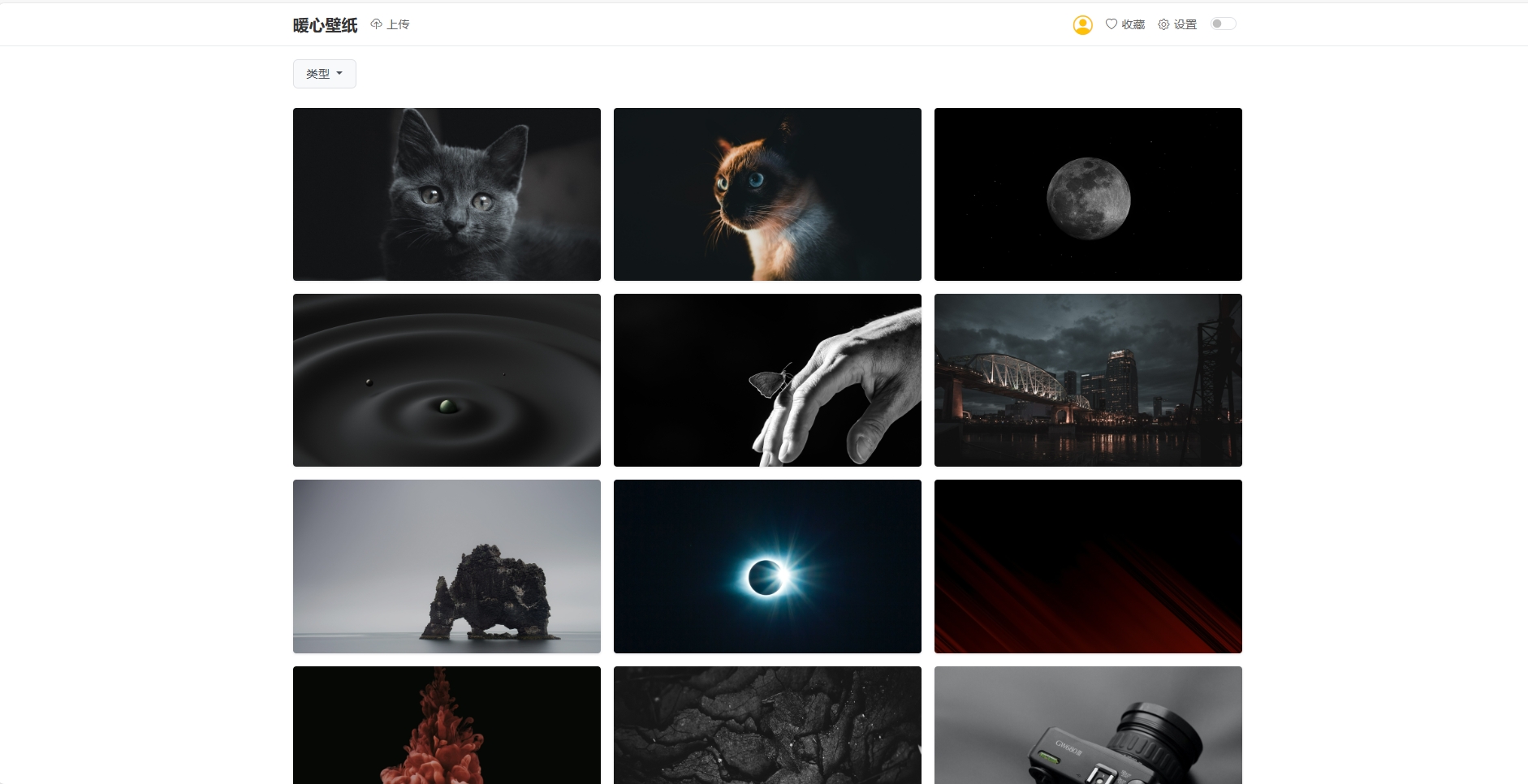The width and height of the screenshot is (1528, 784).
Task: Open the sea rock arch wallpaper
Action: (x=447, y=566)
